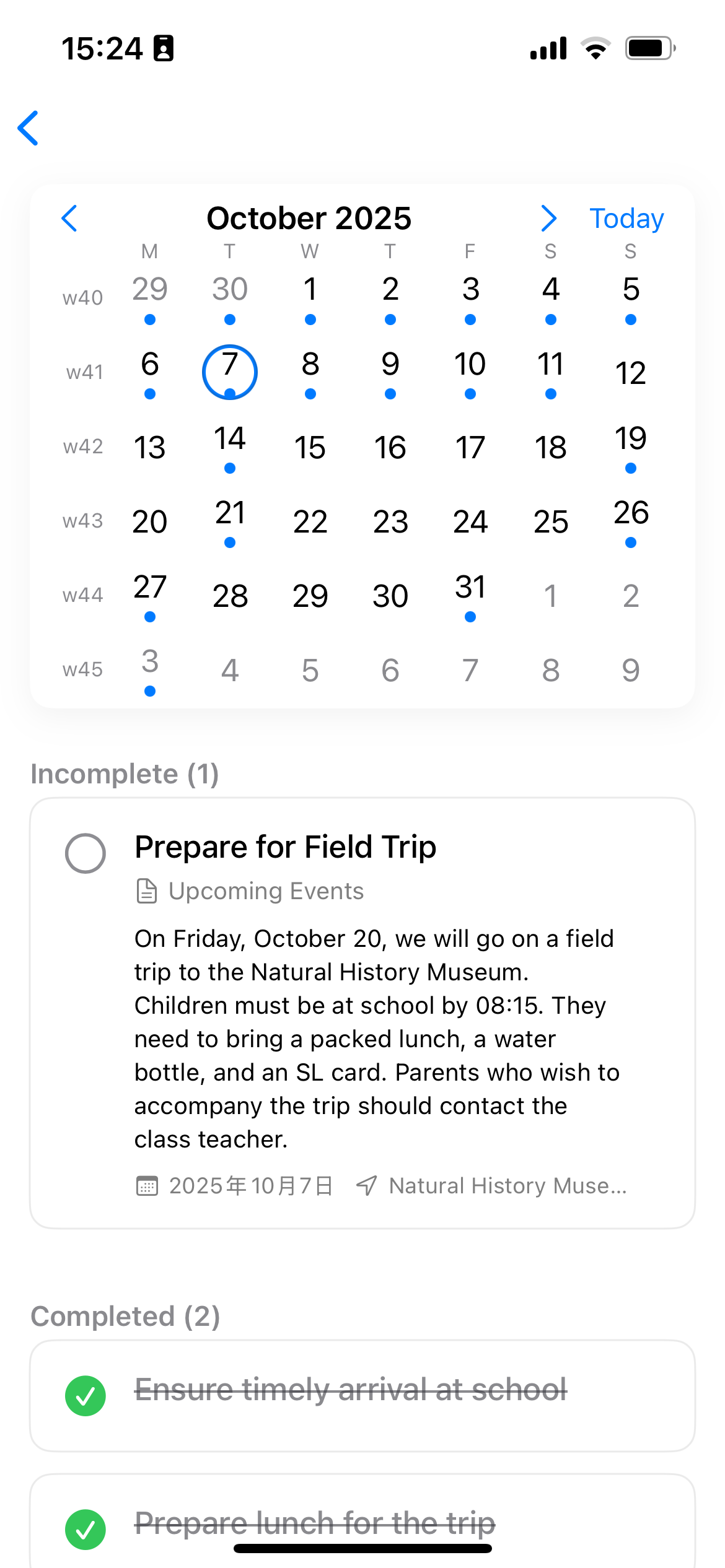Viewport: 725px width, 1568px height.
Task: Open Natural History Museum location link
Action: (507, 1186)
